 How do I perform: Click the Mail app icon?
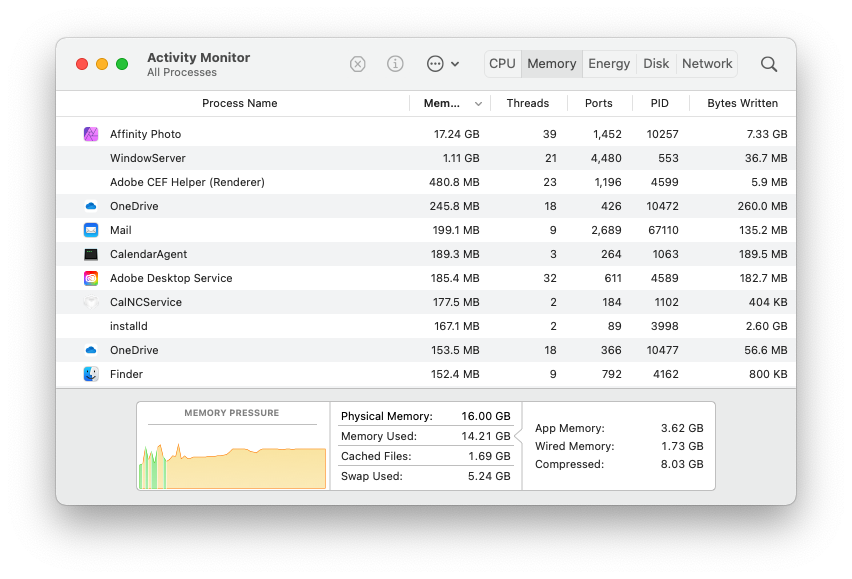pos(91,230)
